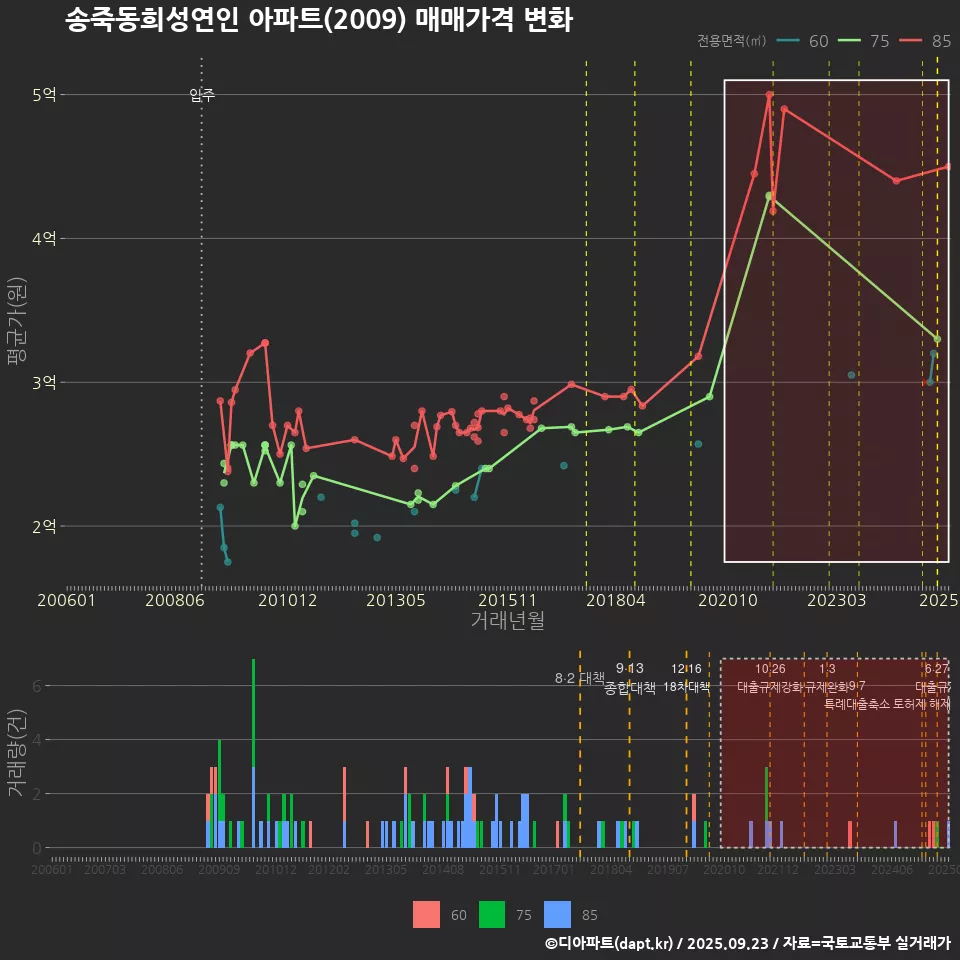Toggle the 75 series in top legend
Image resolution: width=960 pixels, height=960 pixels.
865,41
